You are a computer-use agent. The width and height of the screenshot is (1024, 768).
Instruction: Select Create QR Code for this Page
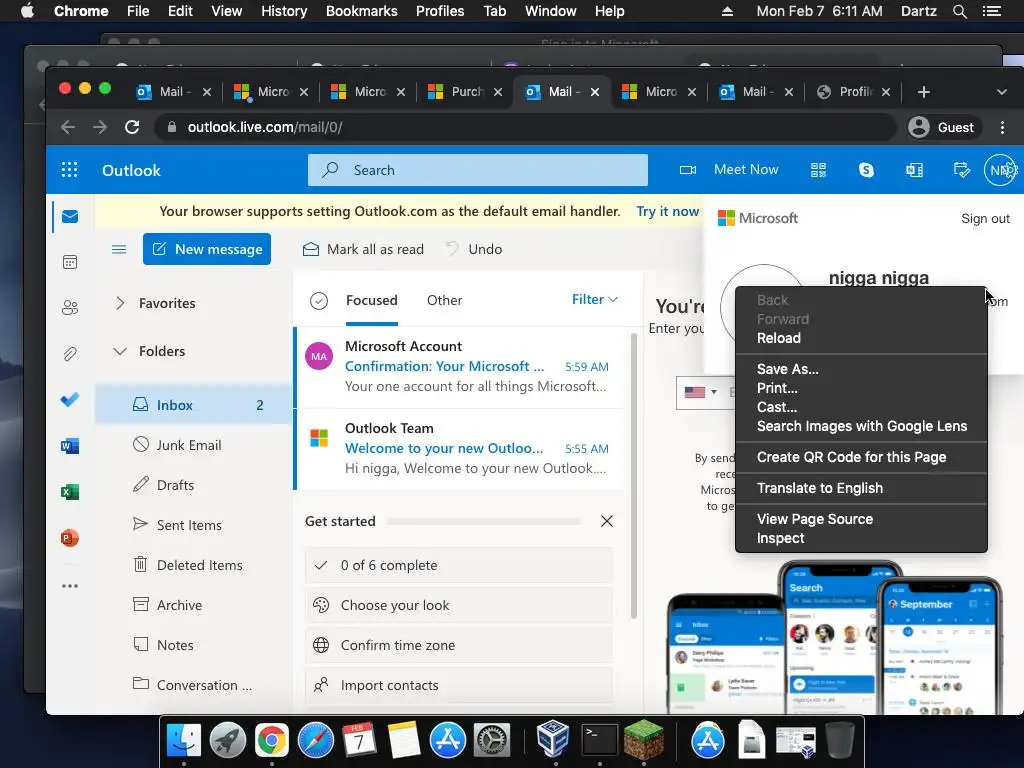tap(861, 457)
